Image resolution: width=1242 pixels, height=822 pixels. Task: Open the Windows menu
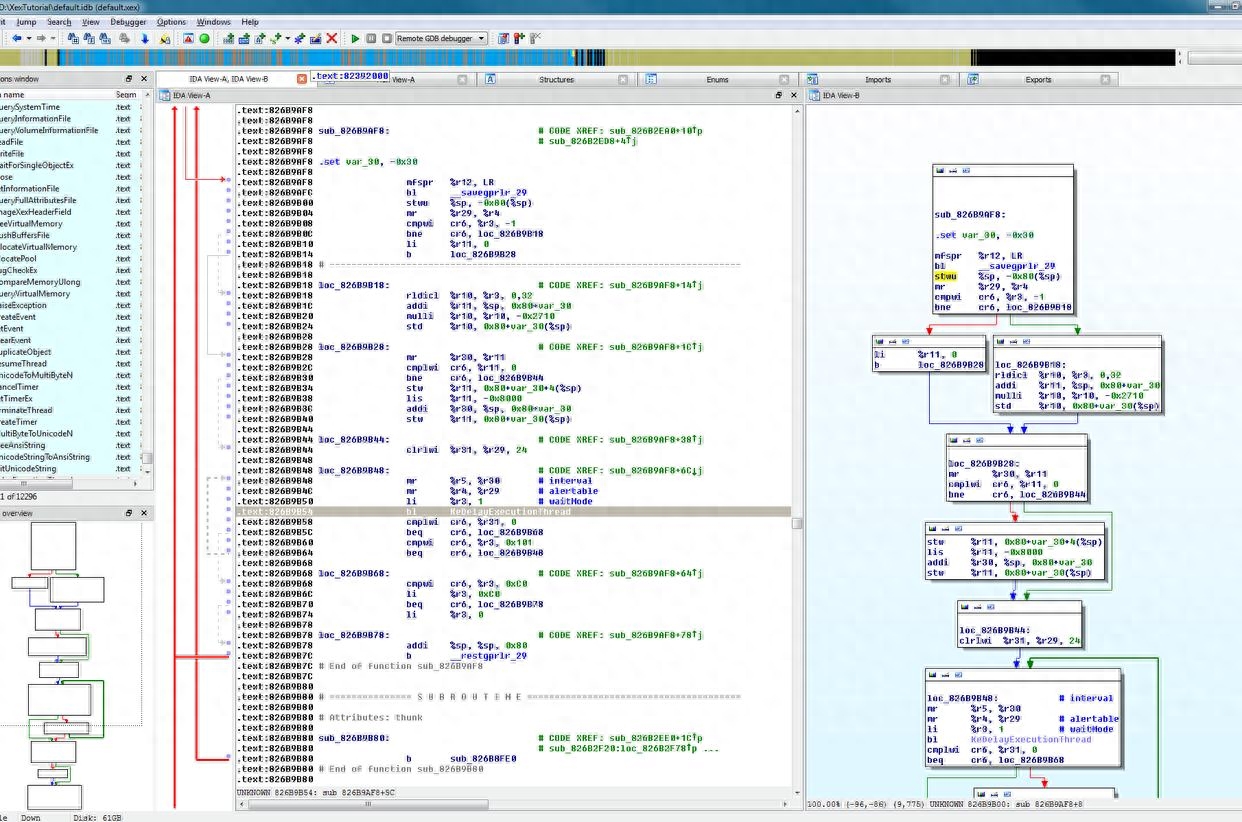coord(213,21)
